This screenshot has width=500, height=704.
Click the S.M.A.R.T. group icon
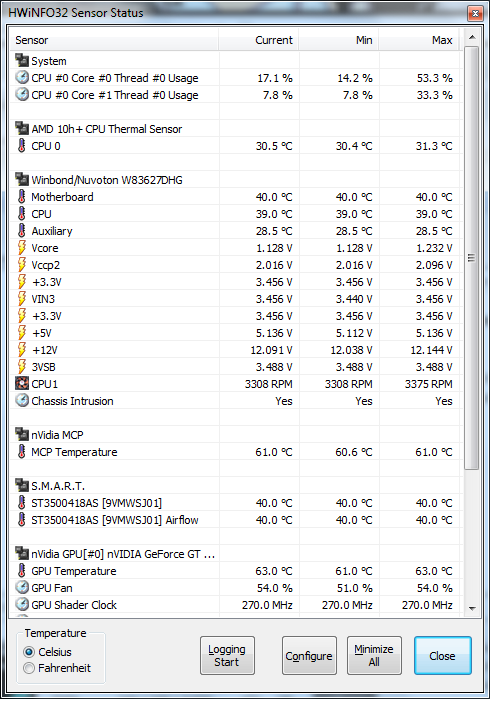[x=22, y=485]
